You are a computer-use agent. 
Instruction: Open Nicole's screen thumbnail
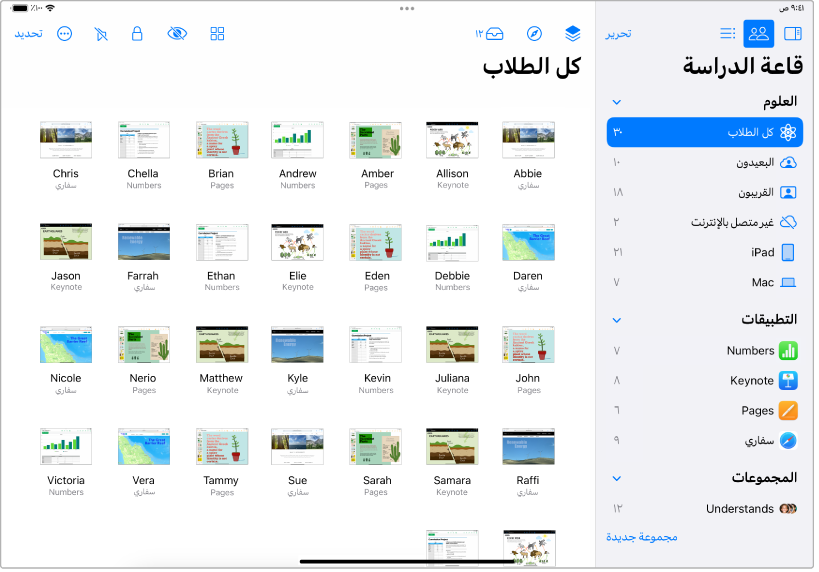(x=66, y=345)
